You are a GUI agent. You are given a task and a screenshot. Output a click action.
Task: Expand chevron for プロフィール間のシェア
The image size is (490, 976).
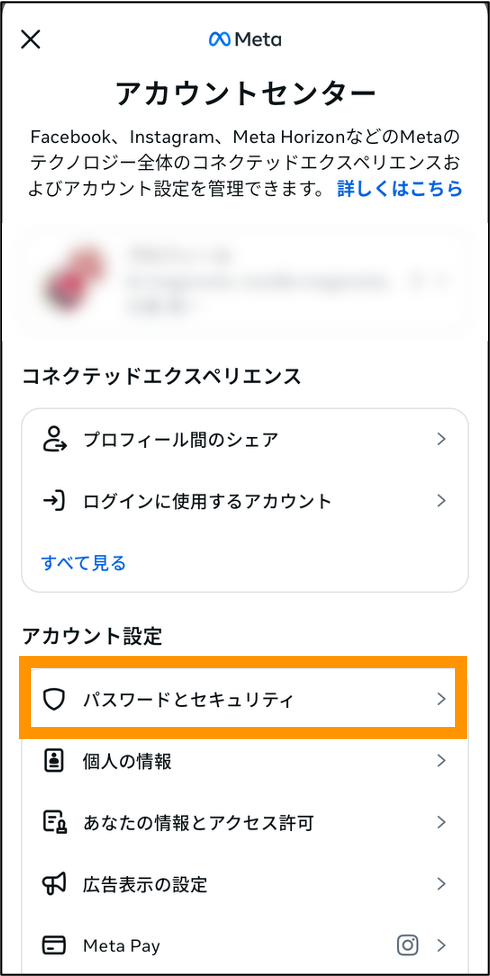441,439
